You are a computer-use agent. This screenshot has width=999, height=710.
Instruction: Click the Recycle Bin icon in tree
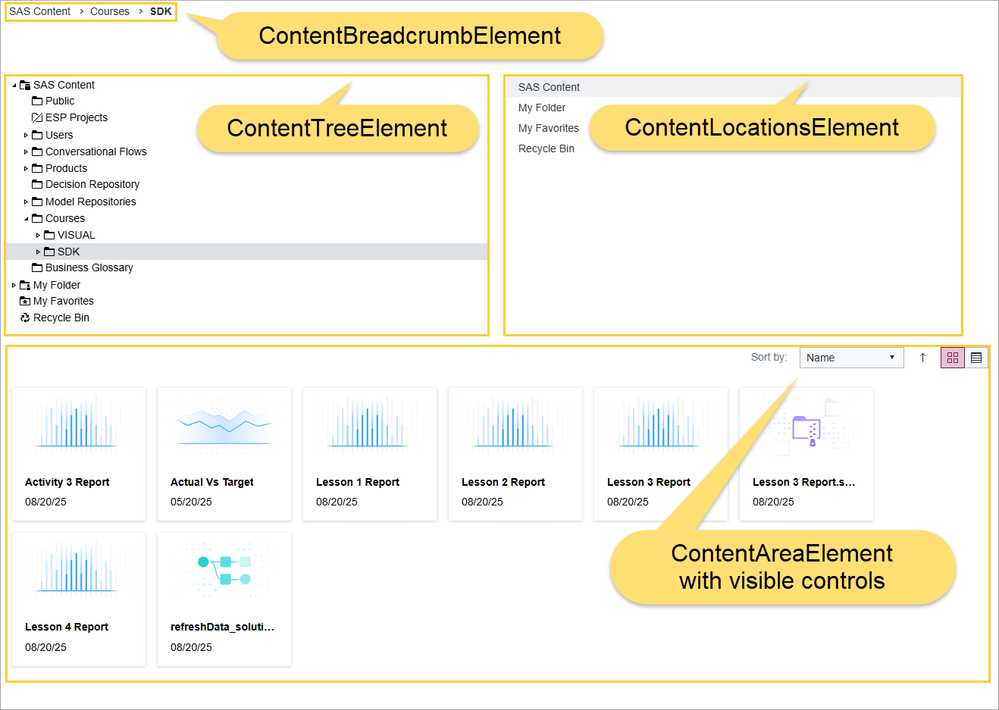coord(25,317)
